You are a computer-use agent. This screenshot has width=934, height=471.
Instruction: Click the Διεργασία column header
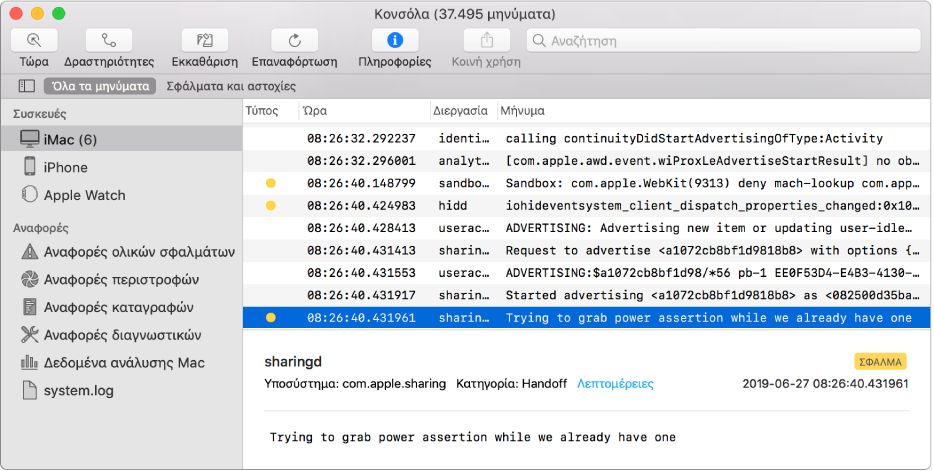point(460,111)
